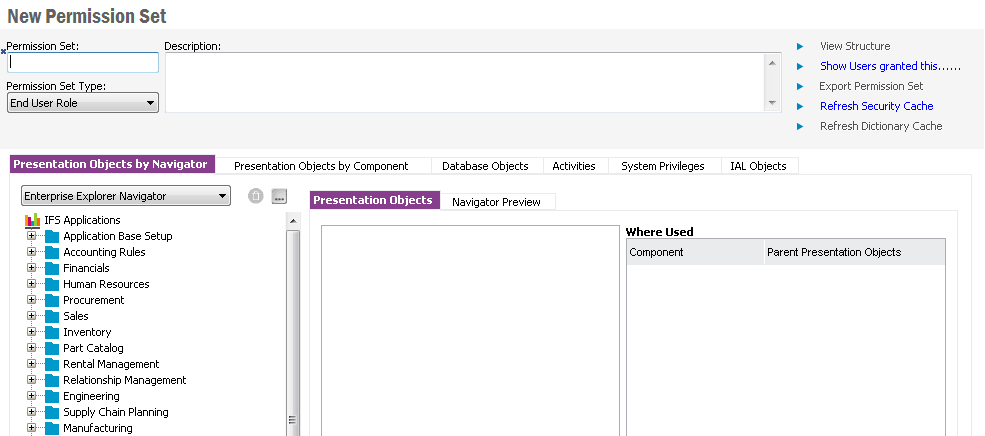985x436 pixels.
Task: Click the Refresh Security Cache link
Action: (876, 106)
